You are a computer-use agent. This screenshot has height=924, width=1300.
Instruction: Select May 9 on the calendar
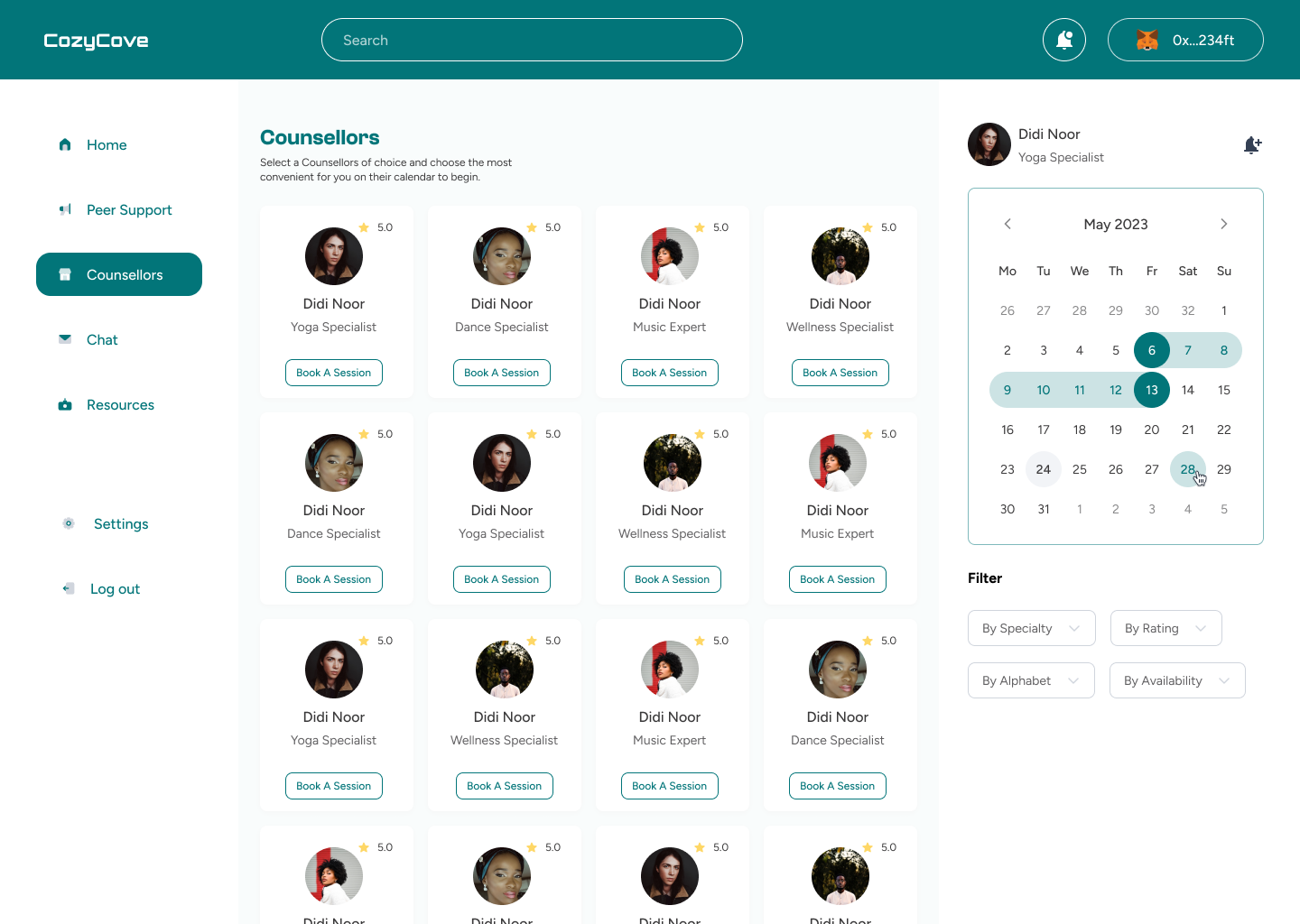pyautogui.click(x=1007, y=390)
